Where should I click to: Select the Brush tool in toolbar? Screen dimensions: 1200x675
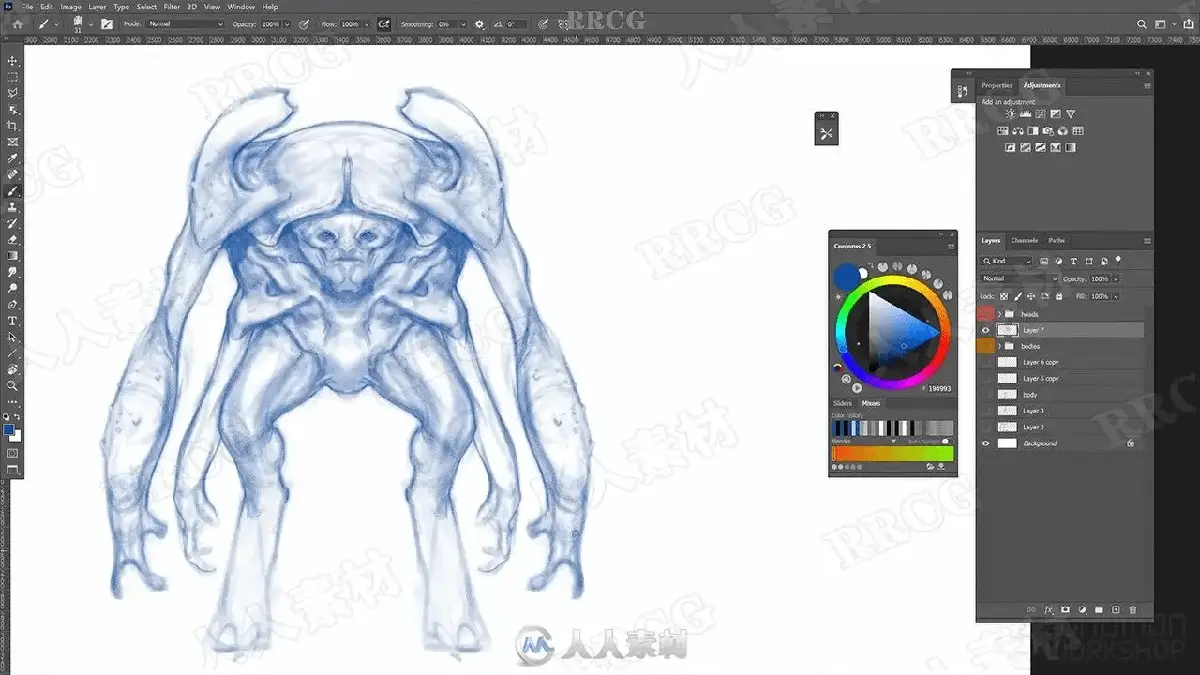tap(13, 190)
